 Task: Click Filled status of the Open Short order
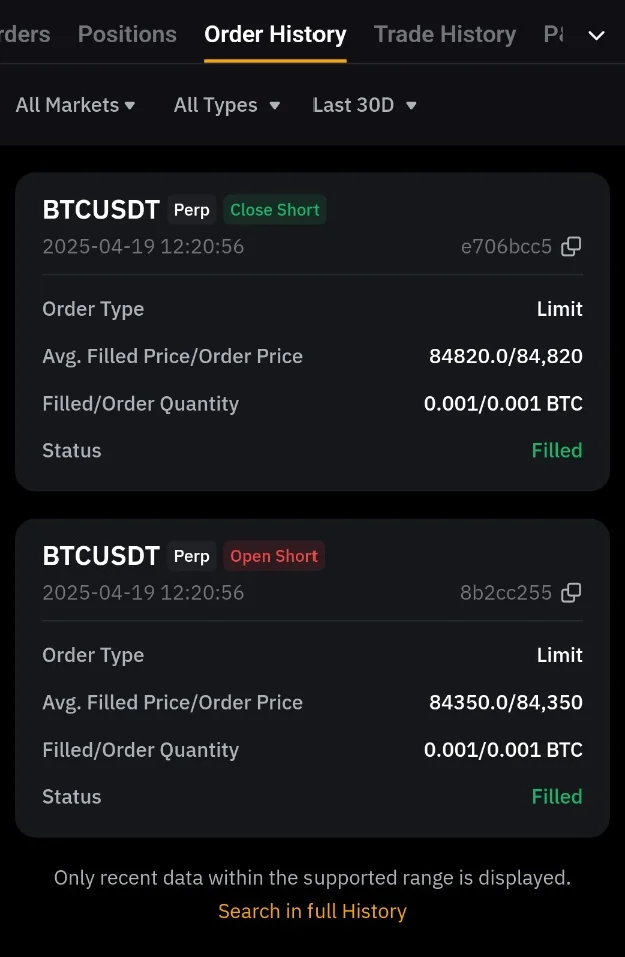tap(557, 797)
